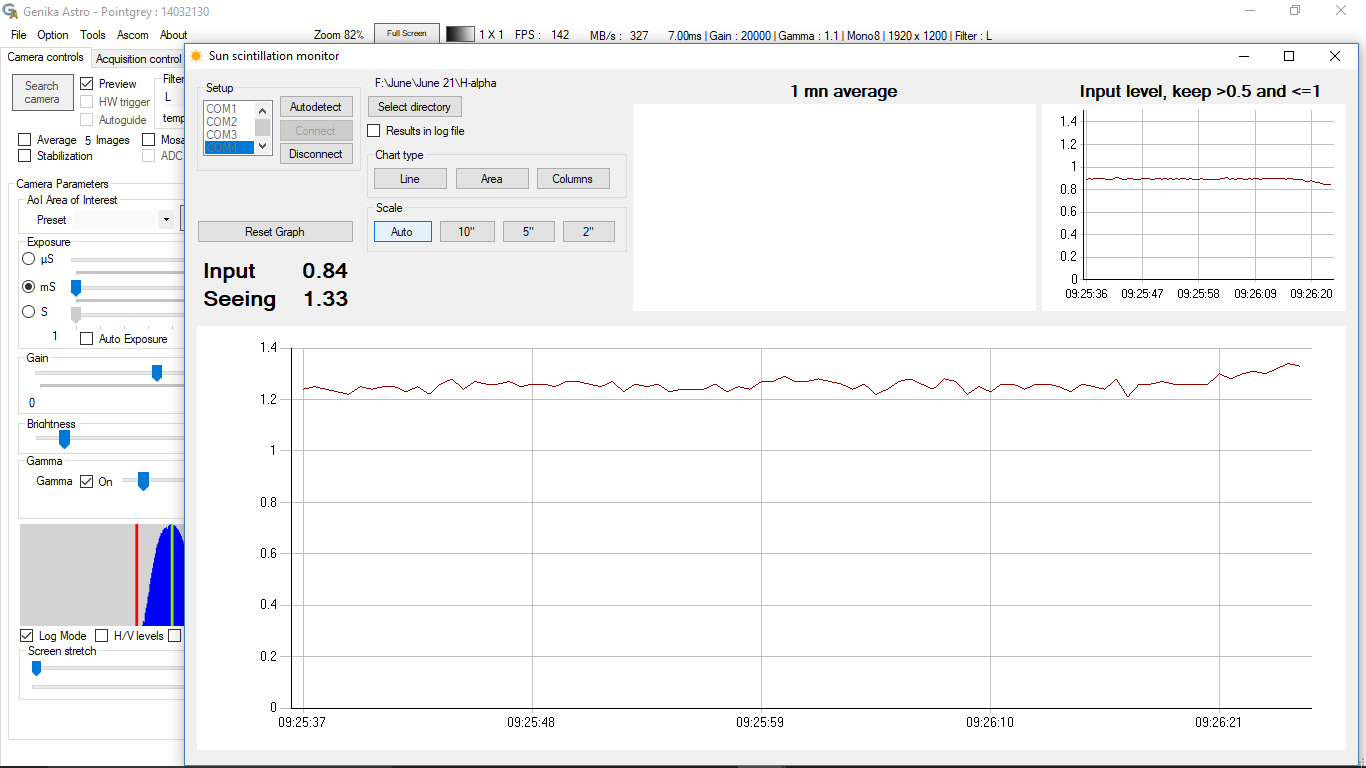Toggle the Preview checkbox
This screenshot has height=768, width=1366.
[87, 84]
